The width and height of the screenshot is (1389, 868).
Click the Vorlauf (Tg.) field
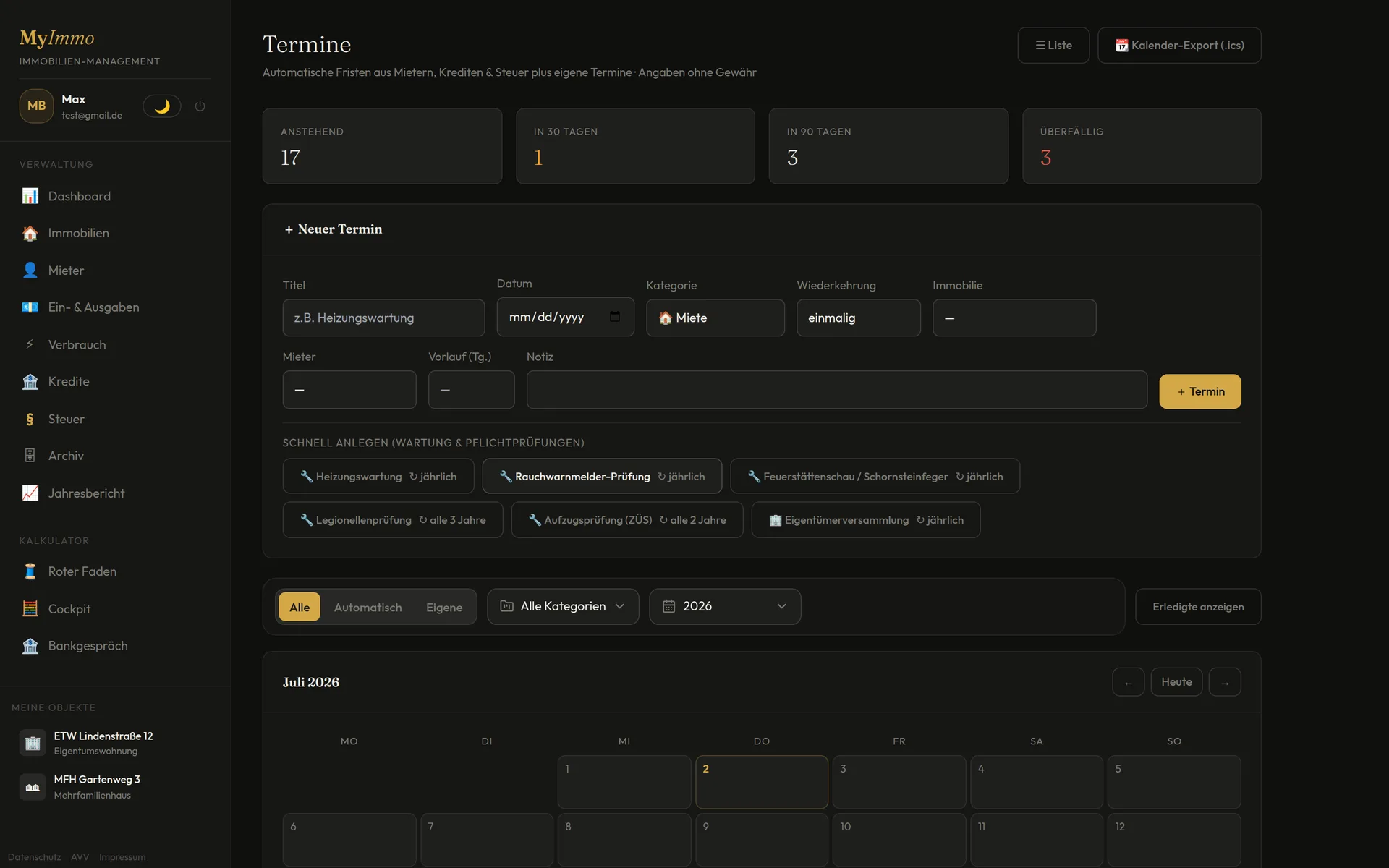click(472, 390)
